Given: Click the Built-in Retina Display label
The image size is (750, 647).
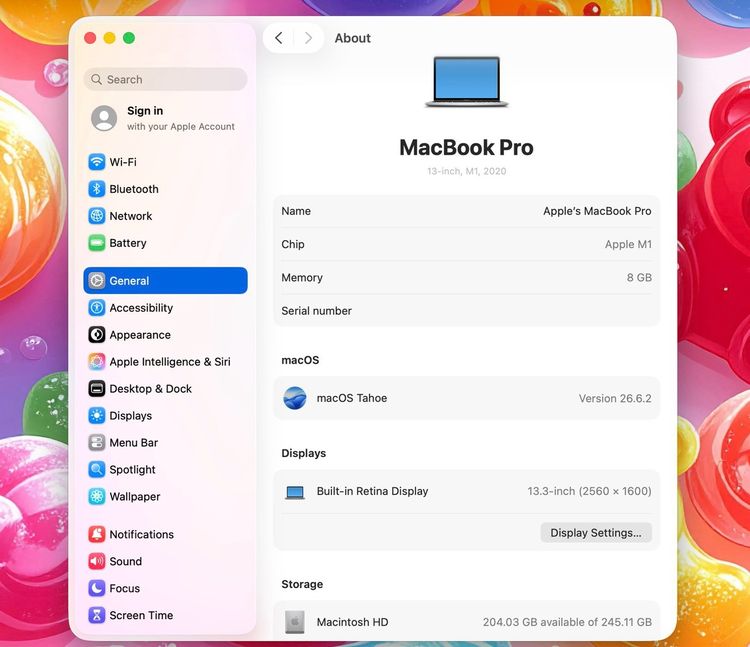Looking at the screenshot, I should coord(373,491).
